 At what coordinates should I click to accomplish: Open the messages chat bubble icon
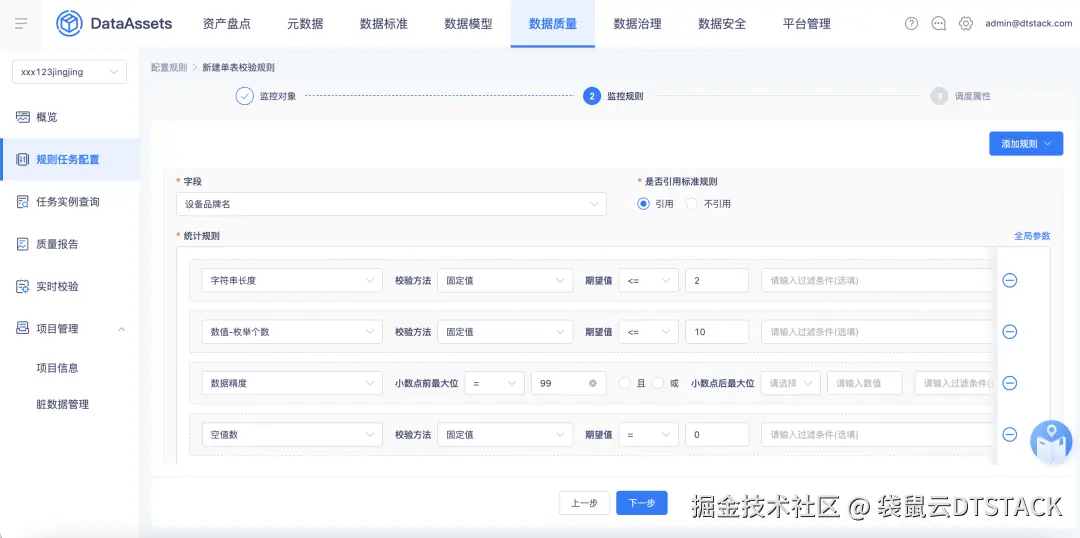click(938, 23)
